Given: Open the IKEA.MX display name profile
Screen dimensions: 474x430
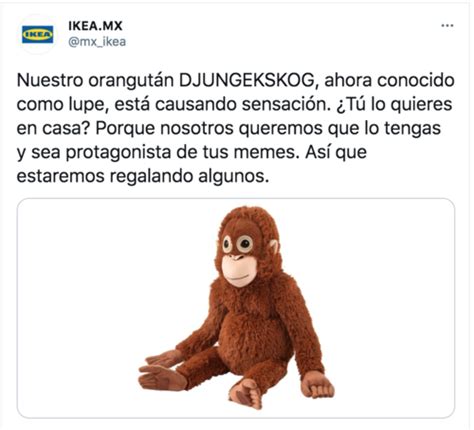Looking at the screenshot, I should pyautogui.click(x=95, y=26).
